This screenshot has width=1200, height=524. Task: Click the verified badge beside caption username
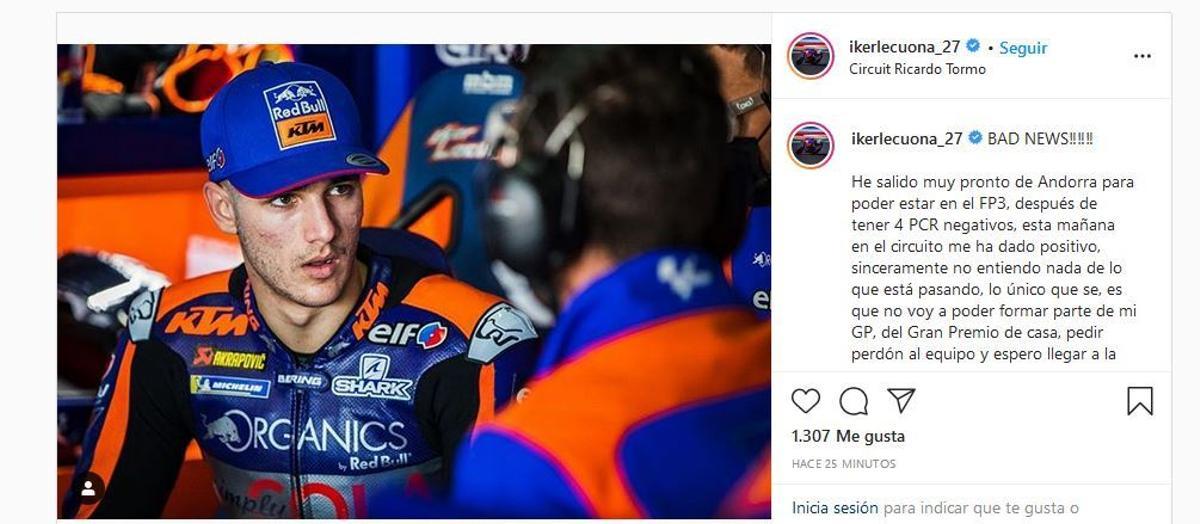pyautogui.click(x=974, y=139)
